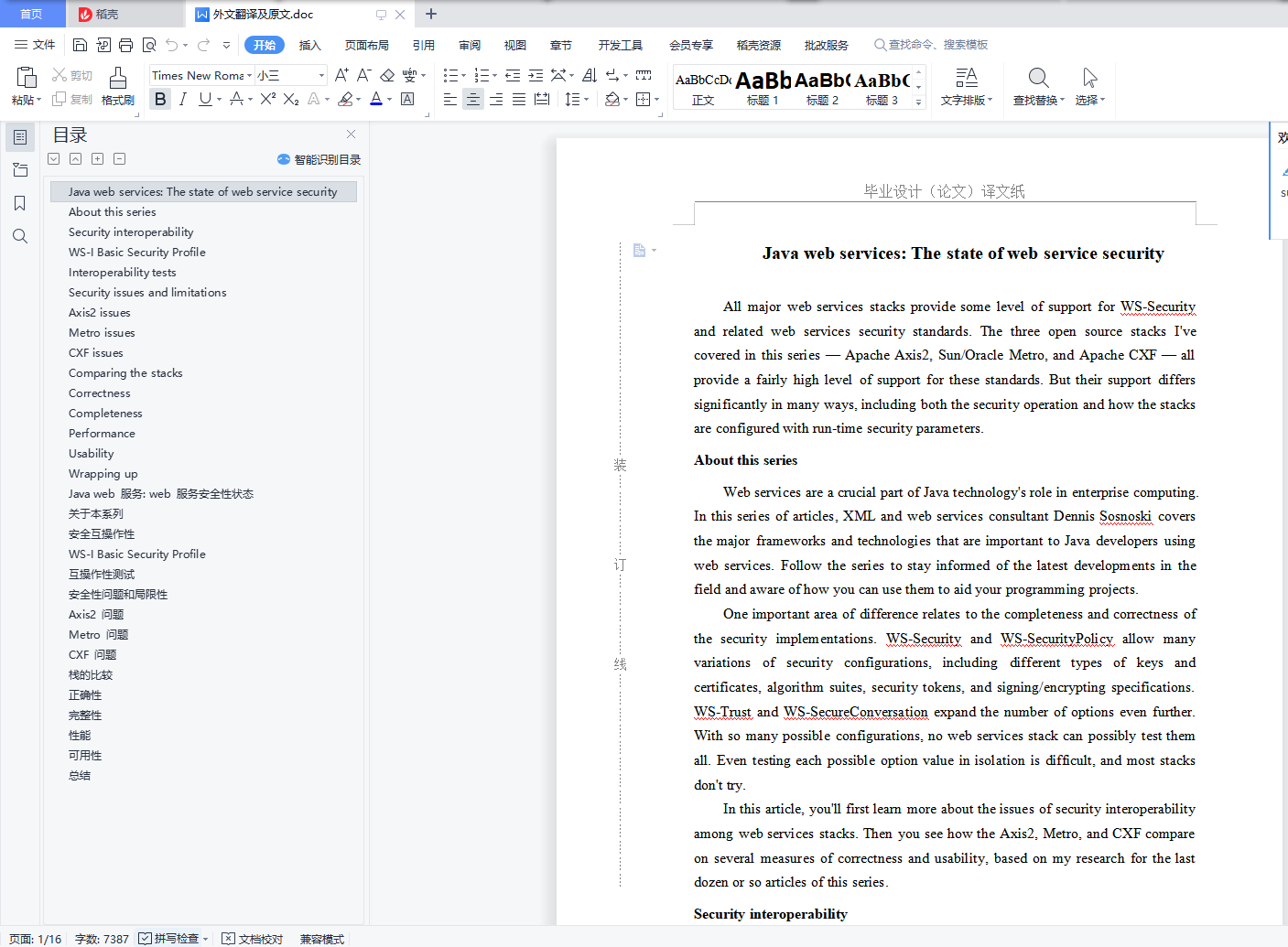Decrease font size with the A- icon

pos(363,75)
